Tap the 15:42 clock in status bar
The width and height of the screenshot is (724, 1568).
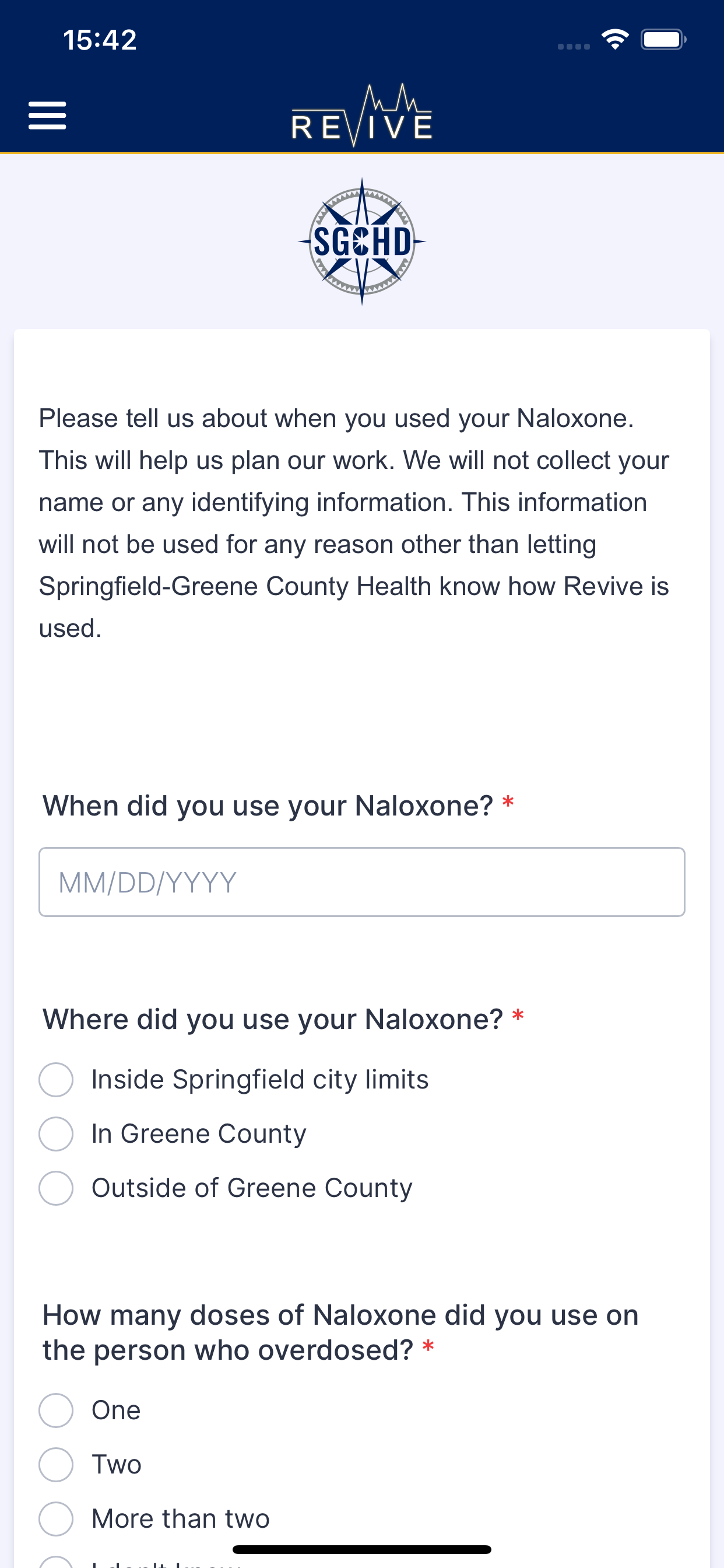pyautogui.click(x=100, y=40)
